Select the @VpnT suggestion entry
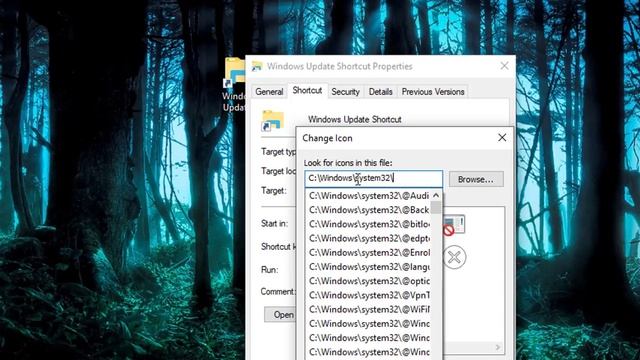This screenshot has height=360, width=640. pos(369,295)
